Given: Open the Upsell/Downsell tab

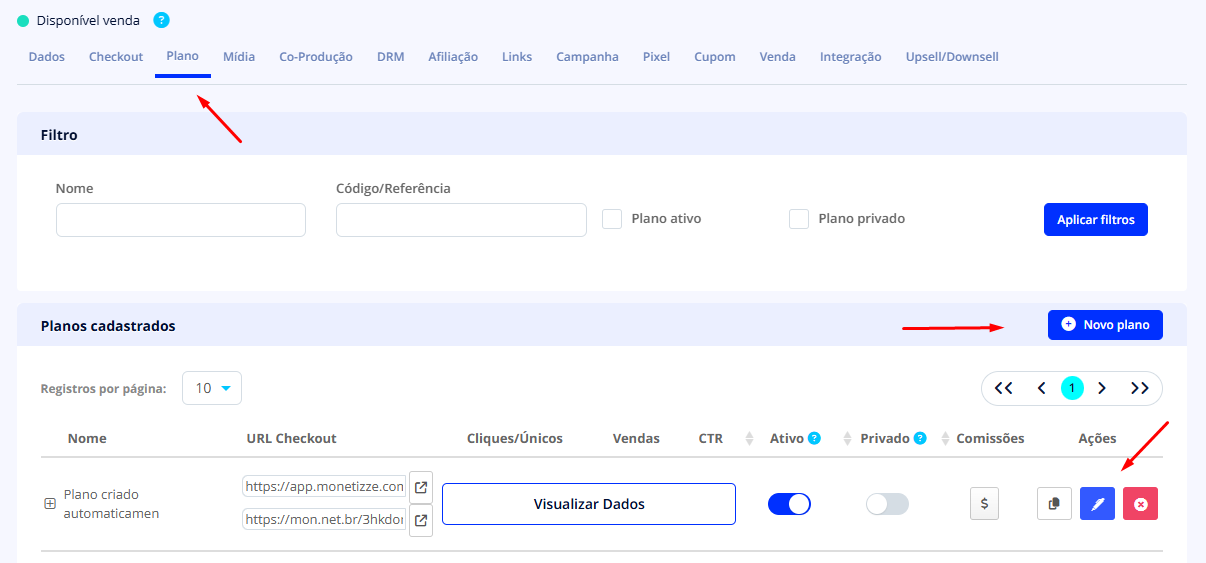Looking at the screenshot, I should [x=952, y=57].
